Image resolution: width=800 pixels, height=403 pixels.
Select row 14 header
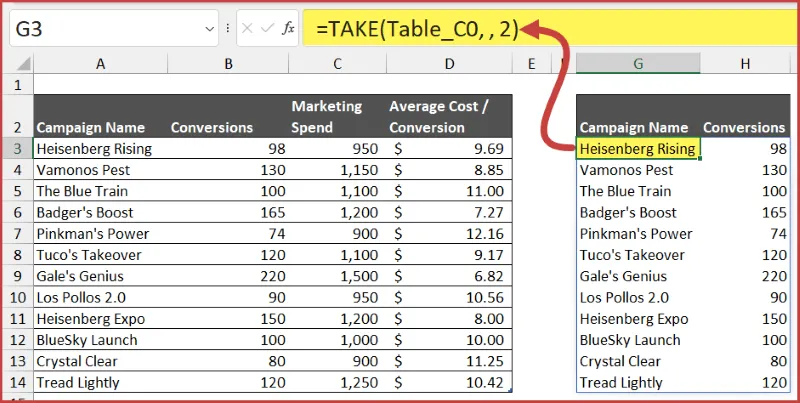coord(17,382)
